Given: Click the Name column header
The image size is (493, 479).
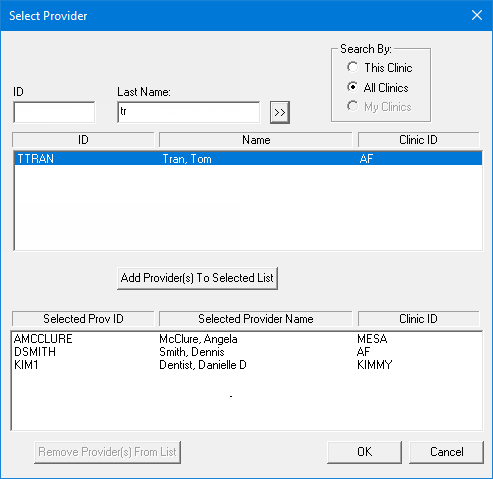Looking at the screenshot, I should [256, 140].
